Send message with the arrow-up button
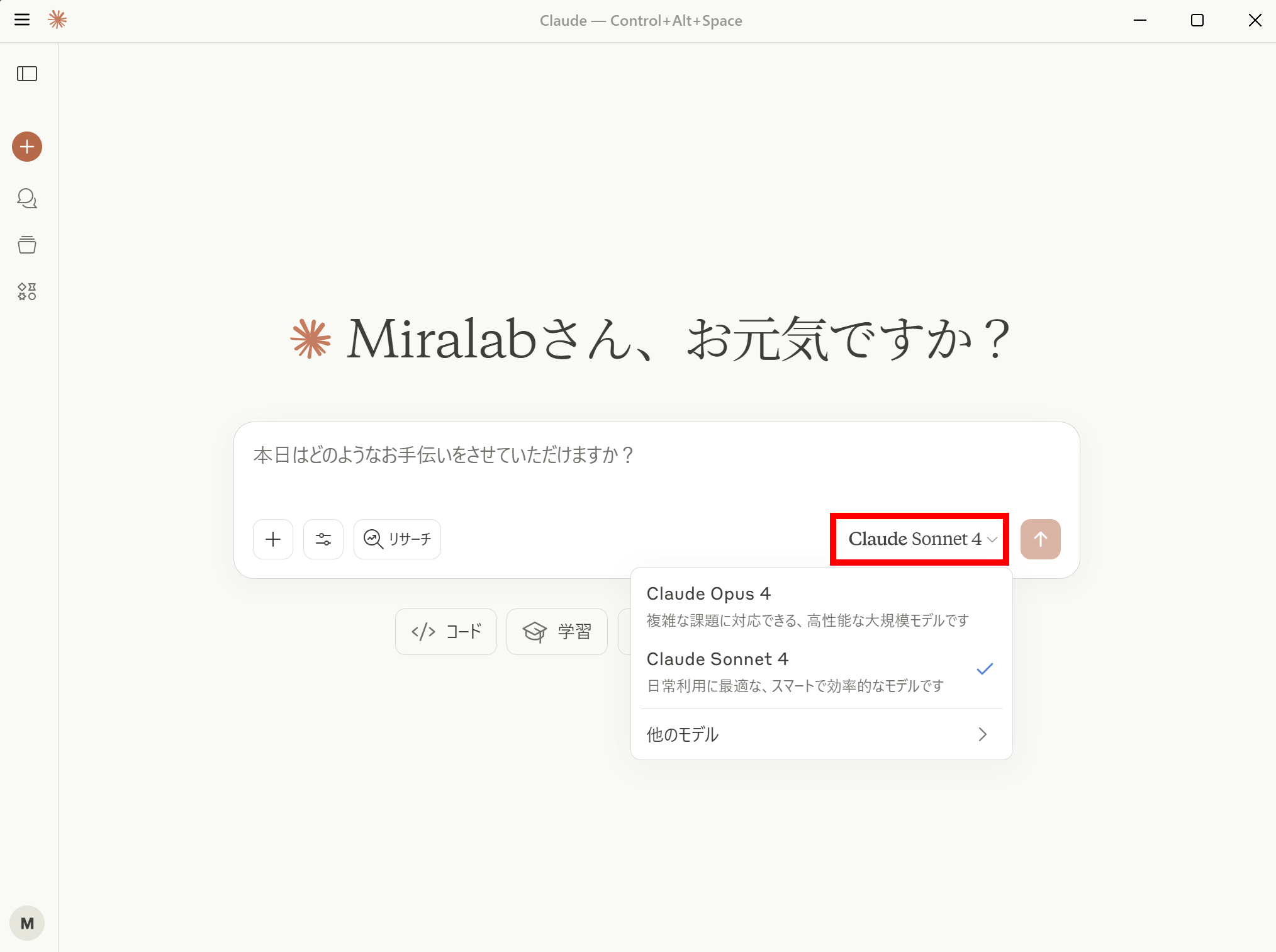Screen dimensions: 1276x952 [x=1041, y=539]
